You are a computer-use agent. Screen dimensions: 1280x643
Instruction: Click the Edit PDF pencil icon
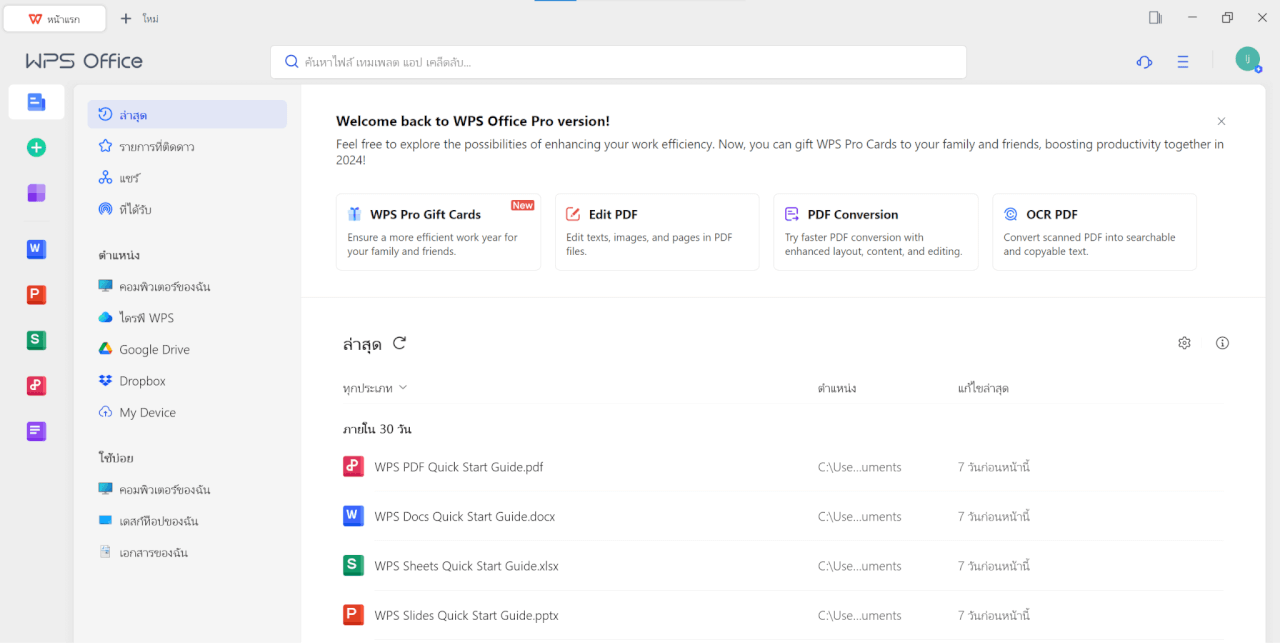point(573,214)
